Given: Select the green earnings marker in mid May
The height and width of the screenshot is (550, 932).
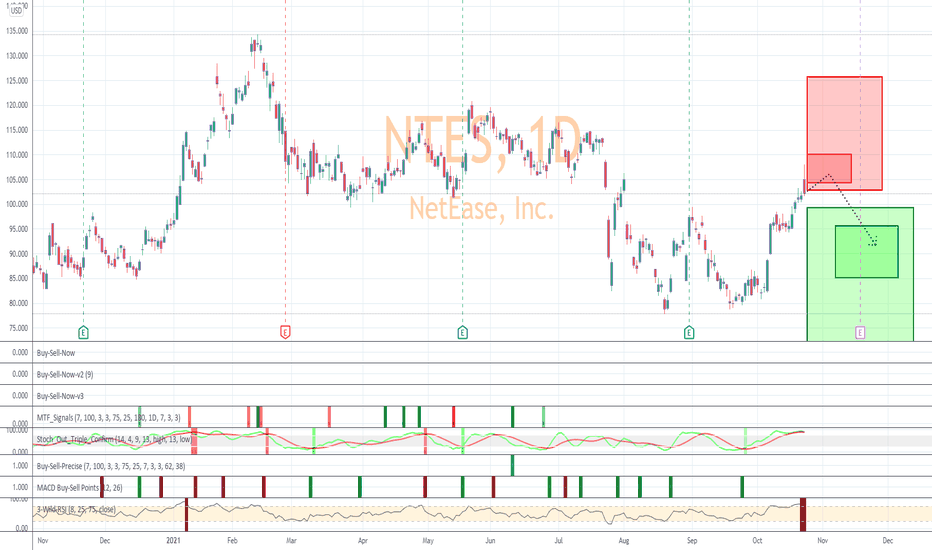Looking at the screenshot, I should pos(462,332).
